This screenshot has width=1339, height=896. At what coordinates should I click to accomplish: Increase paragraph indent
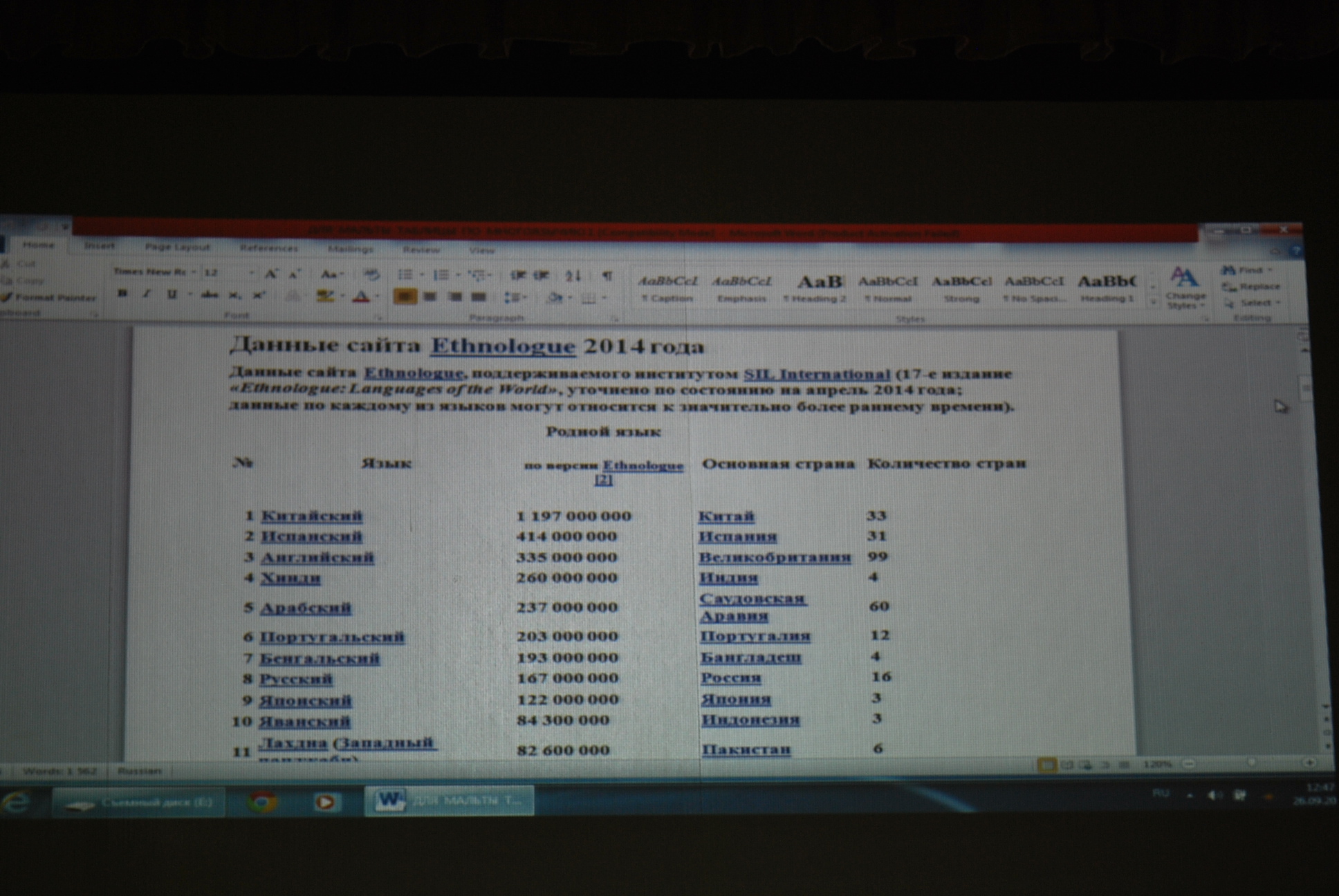(x=542, y=276)
